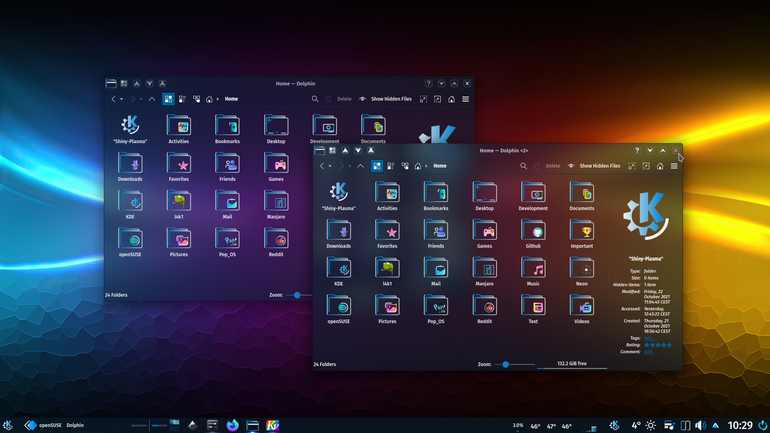Open the search icon in Dolphin <2>
Image resolution: width=770 pixels, height=433 pixels.
pos(523,166)
